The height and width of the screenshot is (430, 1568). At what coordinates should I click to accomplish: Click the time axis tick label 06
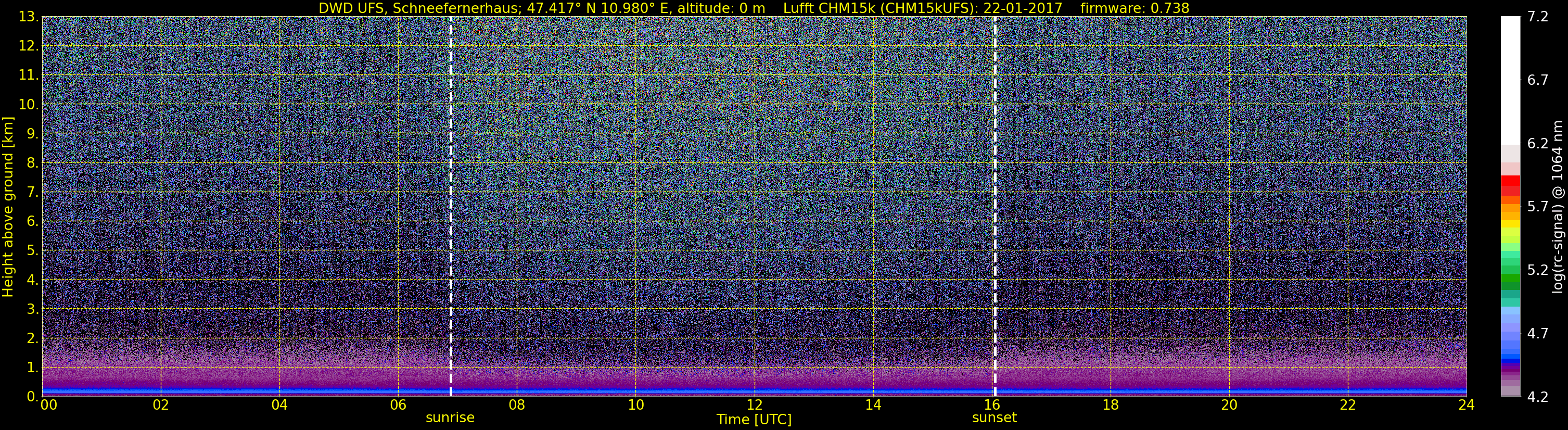coord(398,405)
